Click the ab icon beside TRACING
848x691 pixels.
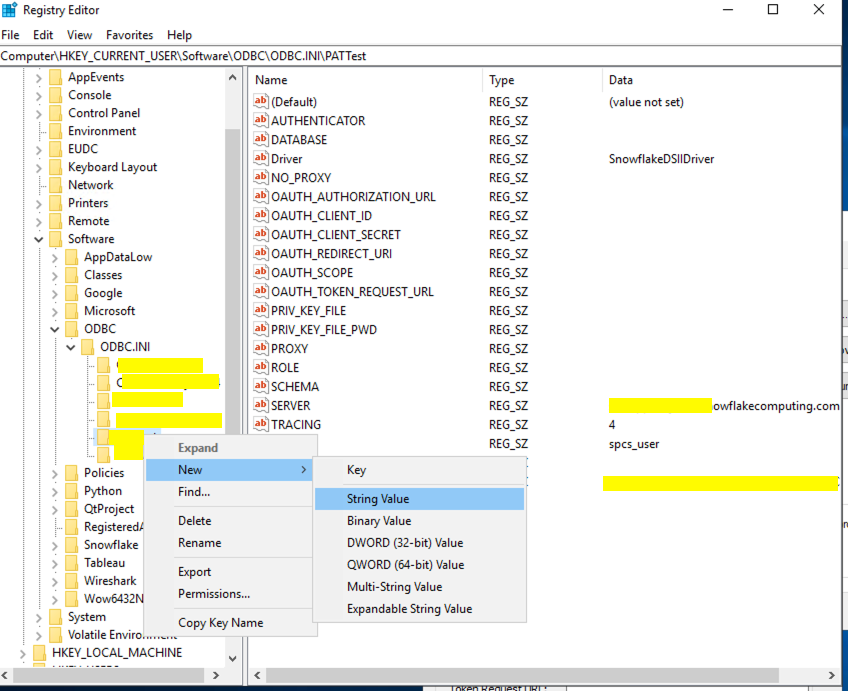click(x=262, y=424)
